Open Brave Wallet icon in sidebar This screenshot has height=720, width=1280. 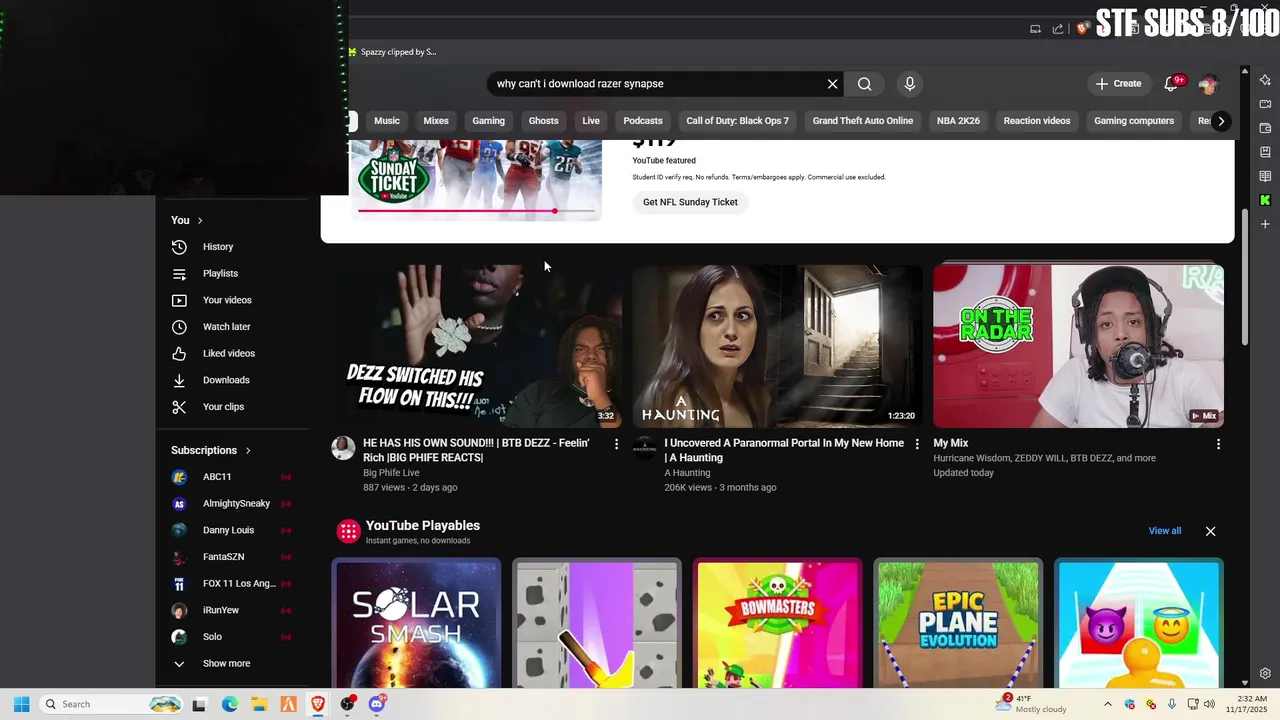(1265, 128)
